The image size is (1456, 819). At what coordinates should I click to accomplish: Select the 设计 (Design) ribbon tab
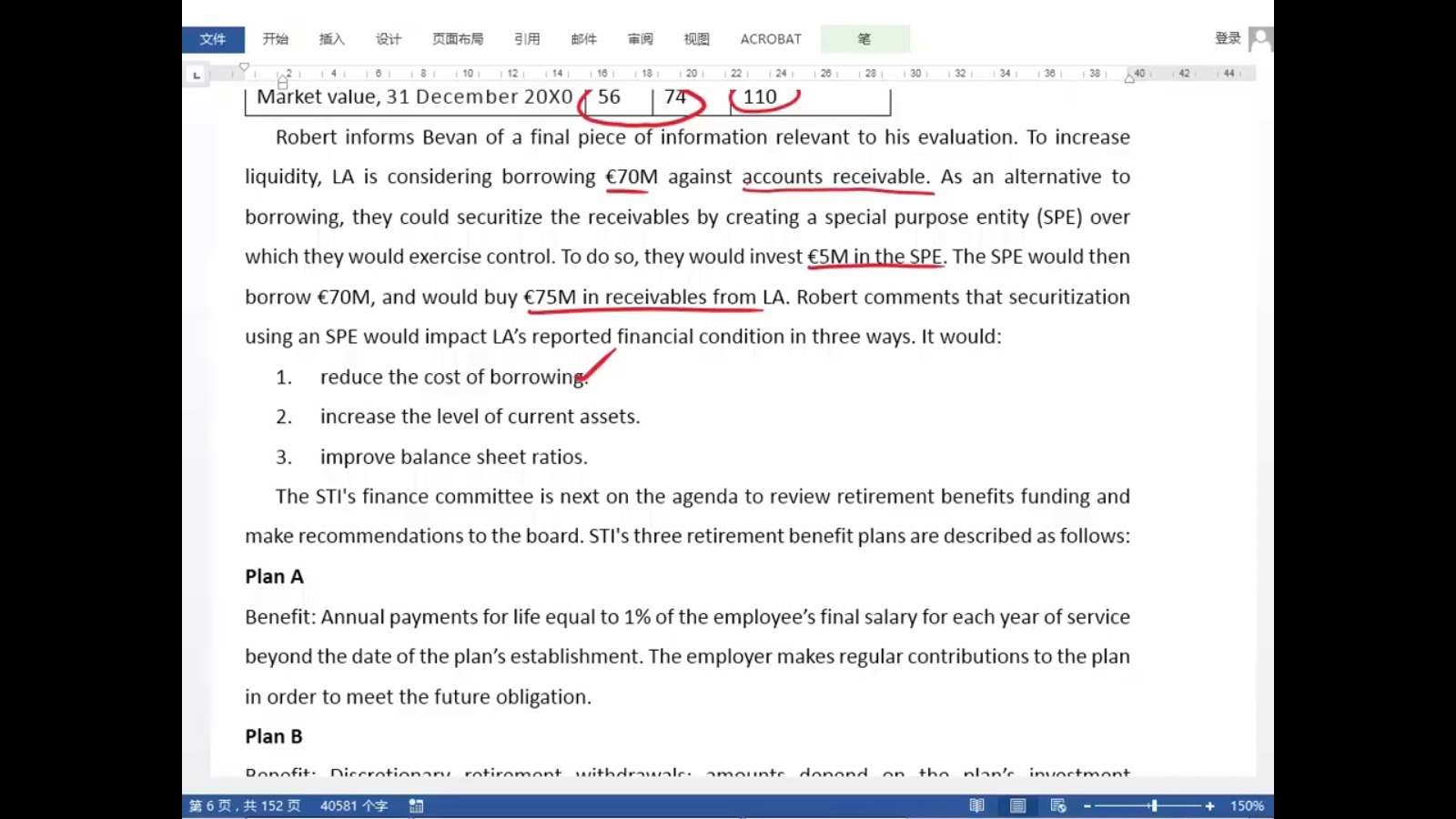coord(389,39)
